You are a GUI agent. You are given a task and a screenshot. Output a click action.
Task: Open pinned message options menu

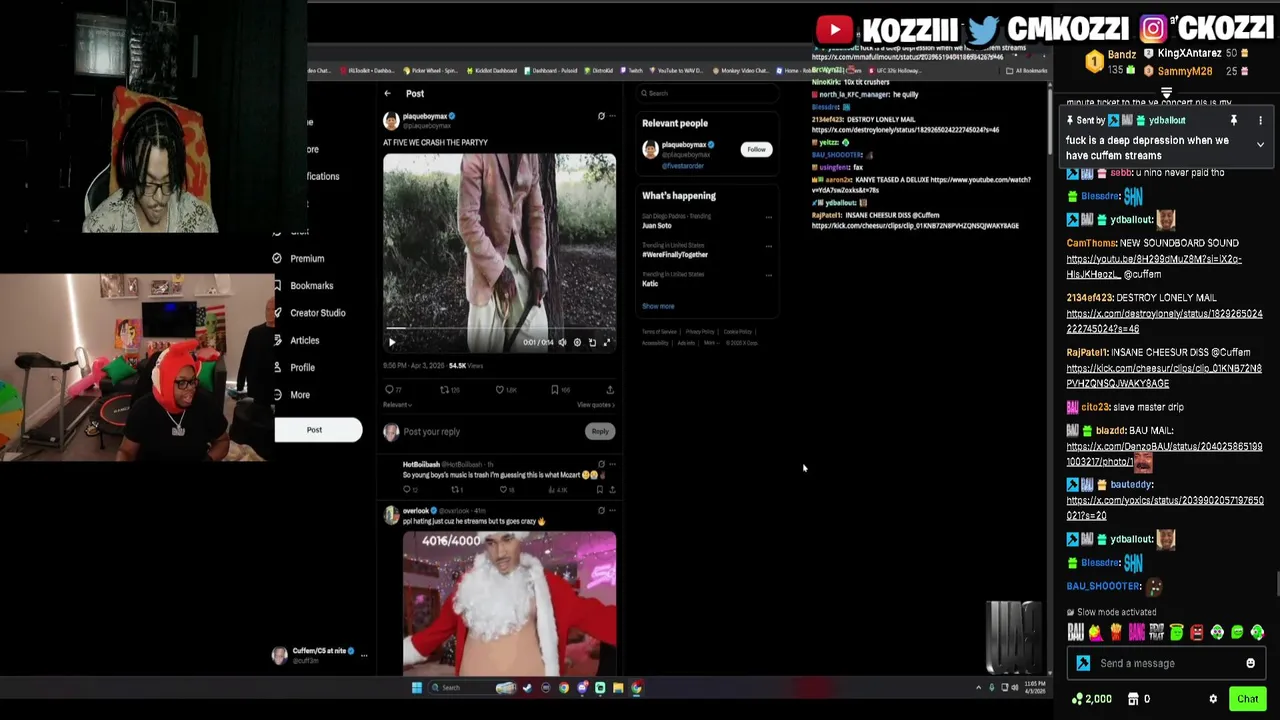coord(1260,120)
